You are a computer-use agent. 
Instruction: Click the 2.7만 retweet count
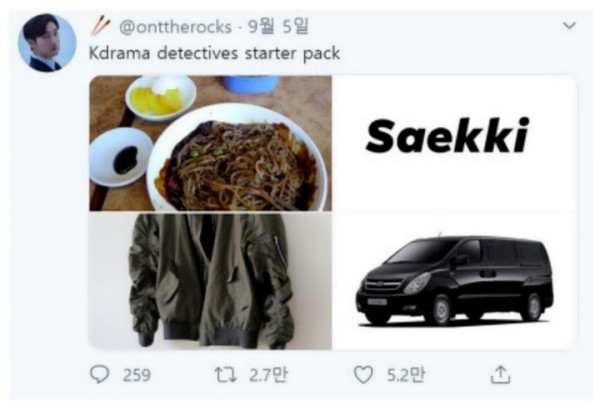pyautogui.click(x=268, y=375)
